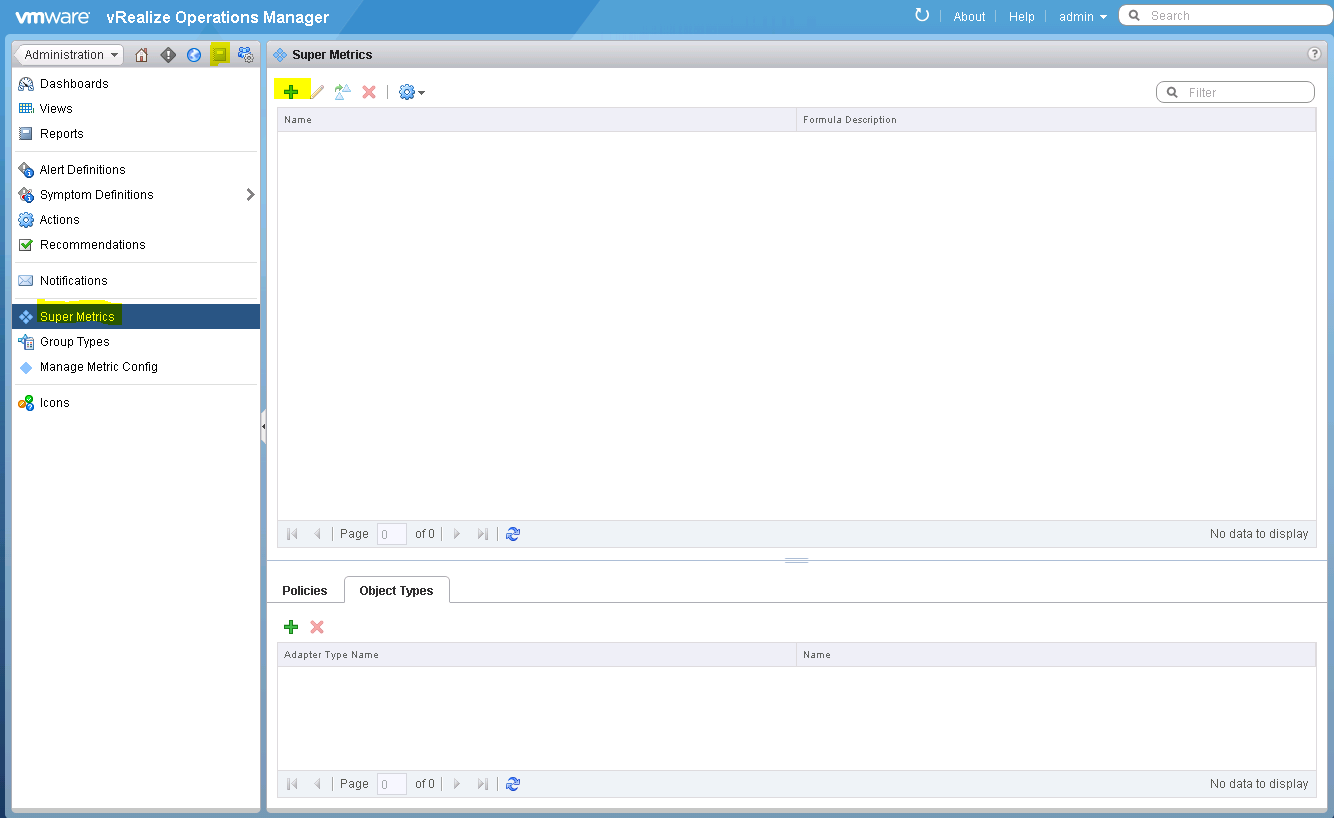Screen dimensions: 1334x818
Task: Click the VMware logo
Action: point(53,17)
